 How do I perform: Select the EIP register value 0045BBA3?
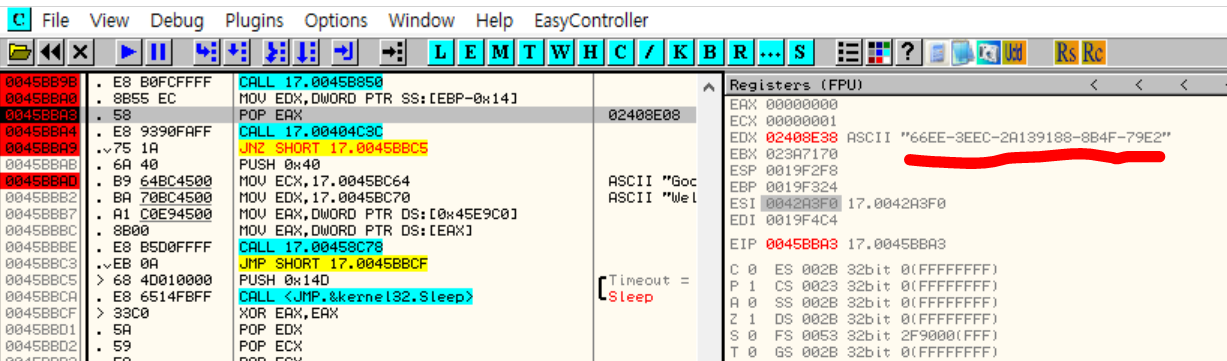(801, 243)
